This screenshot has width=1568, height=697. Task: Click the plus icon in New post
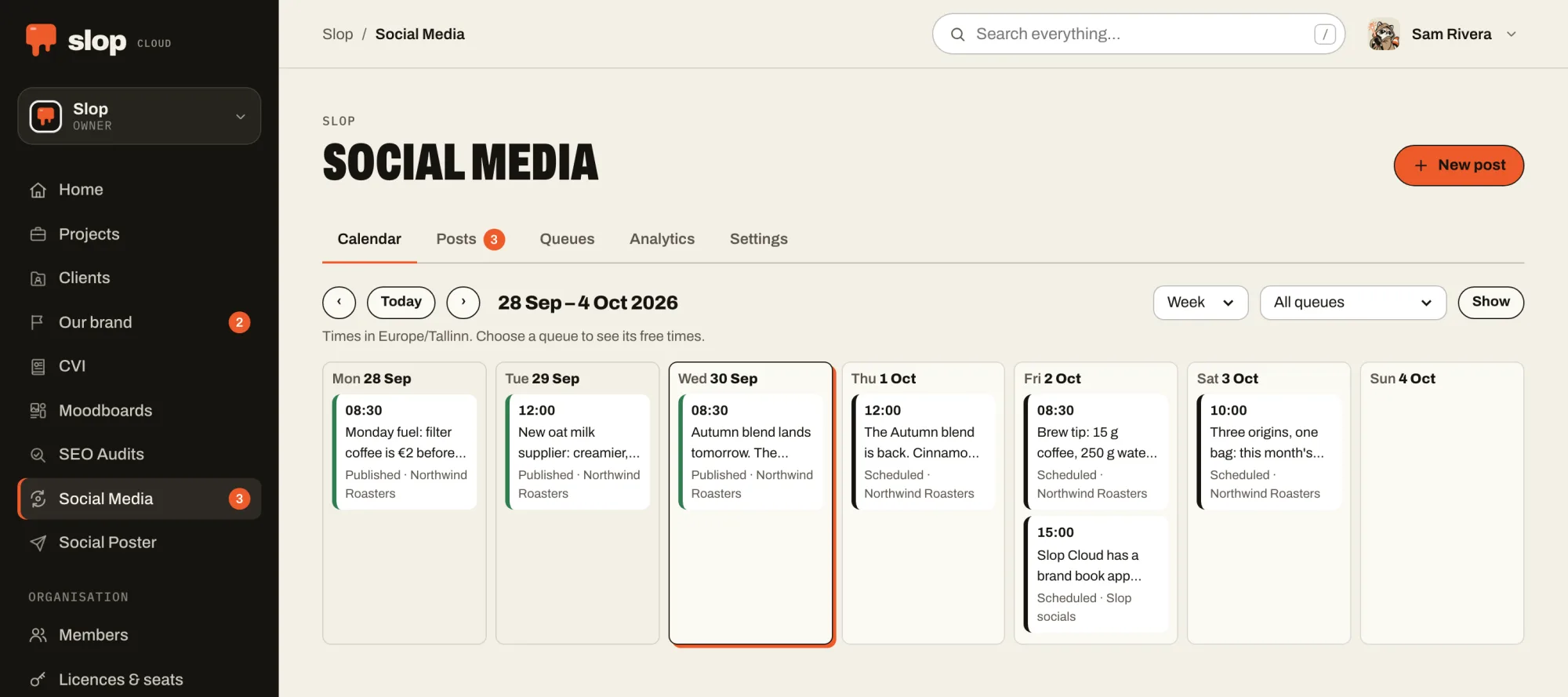1421,165
